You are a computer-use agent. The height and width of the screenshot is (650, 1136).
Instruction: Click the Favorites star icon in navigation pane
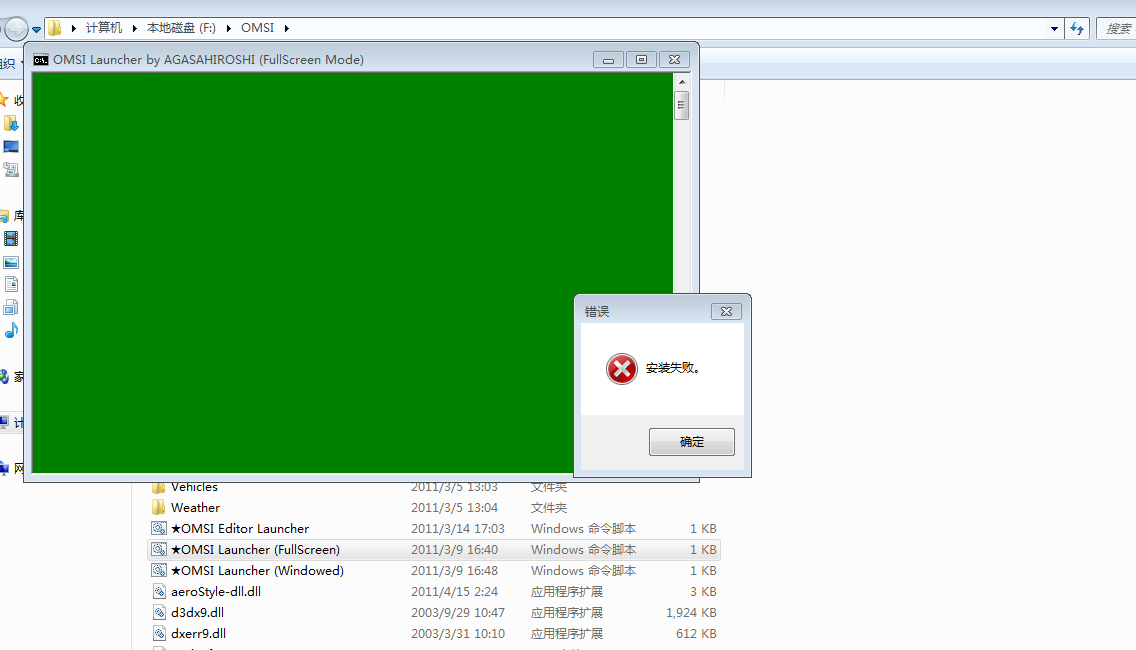click(x=4, y=100)
